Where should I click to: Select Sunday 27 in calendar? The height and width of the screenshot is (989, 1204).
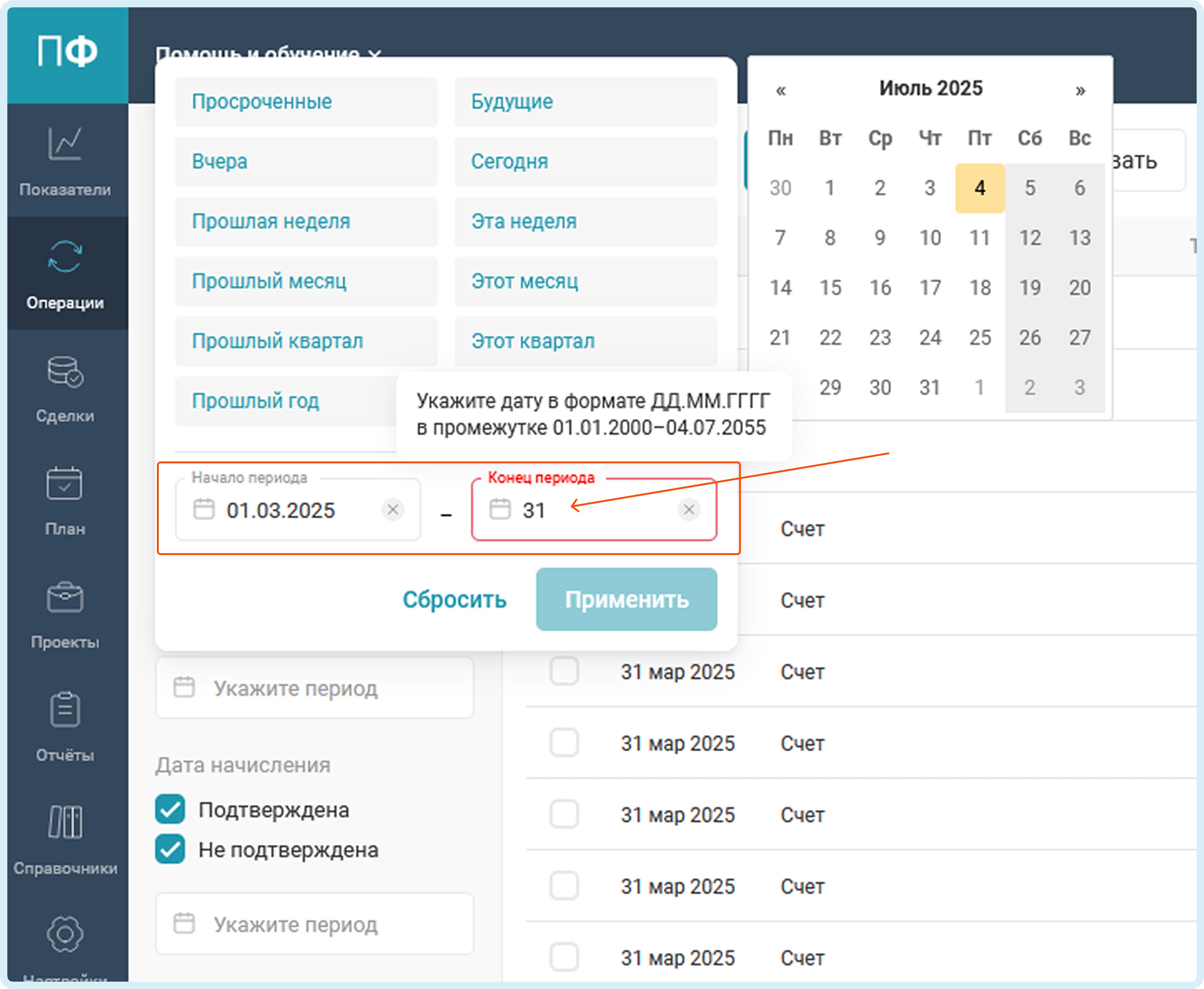(1080, 337)
